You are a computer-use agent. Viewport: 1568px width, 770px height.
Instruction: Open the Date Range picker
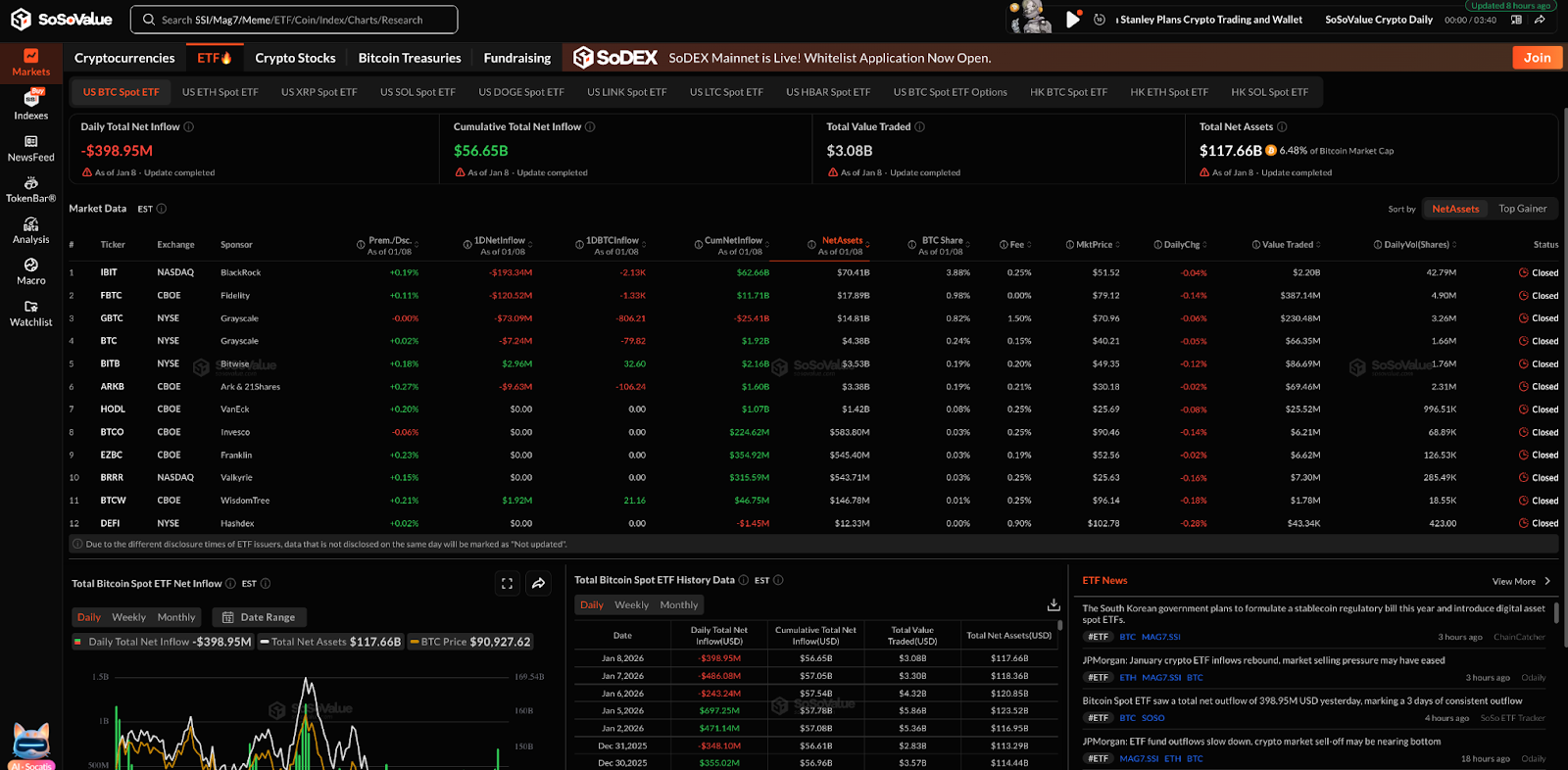(259, 617)
